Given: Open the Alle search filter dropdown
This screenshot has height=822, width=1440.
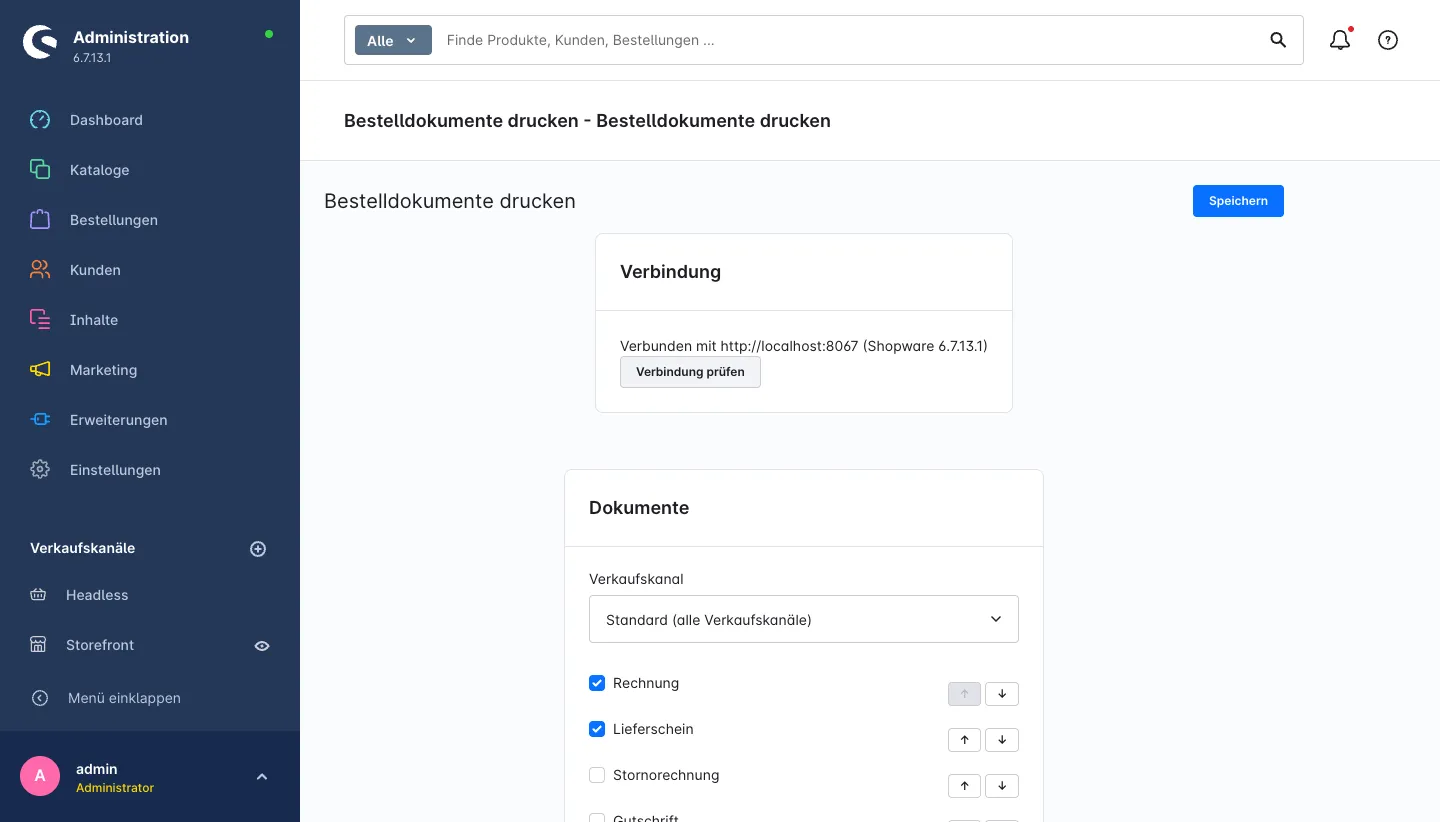Looking at the screenshot, I should [393, 40].
